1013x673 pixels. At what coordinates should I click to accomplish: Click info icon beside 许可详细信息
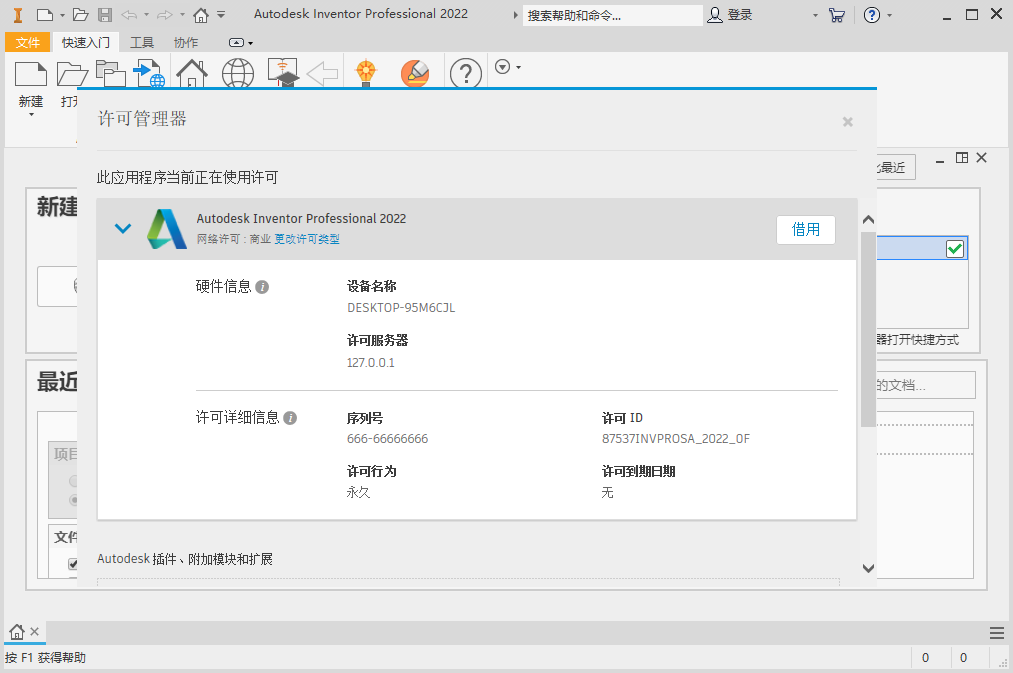pos(290,418)
